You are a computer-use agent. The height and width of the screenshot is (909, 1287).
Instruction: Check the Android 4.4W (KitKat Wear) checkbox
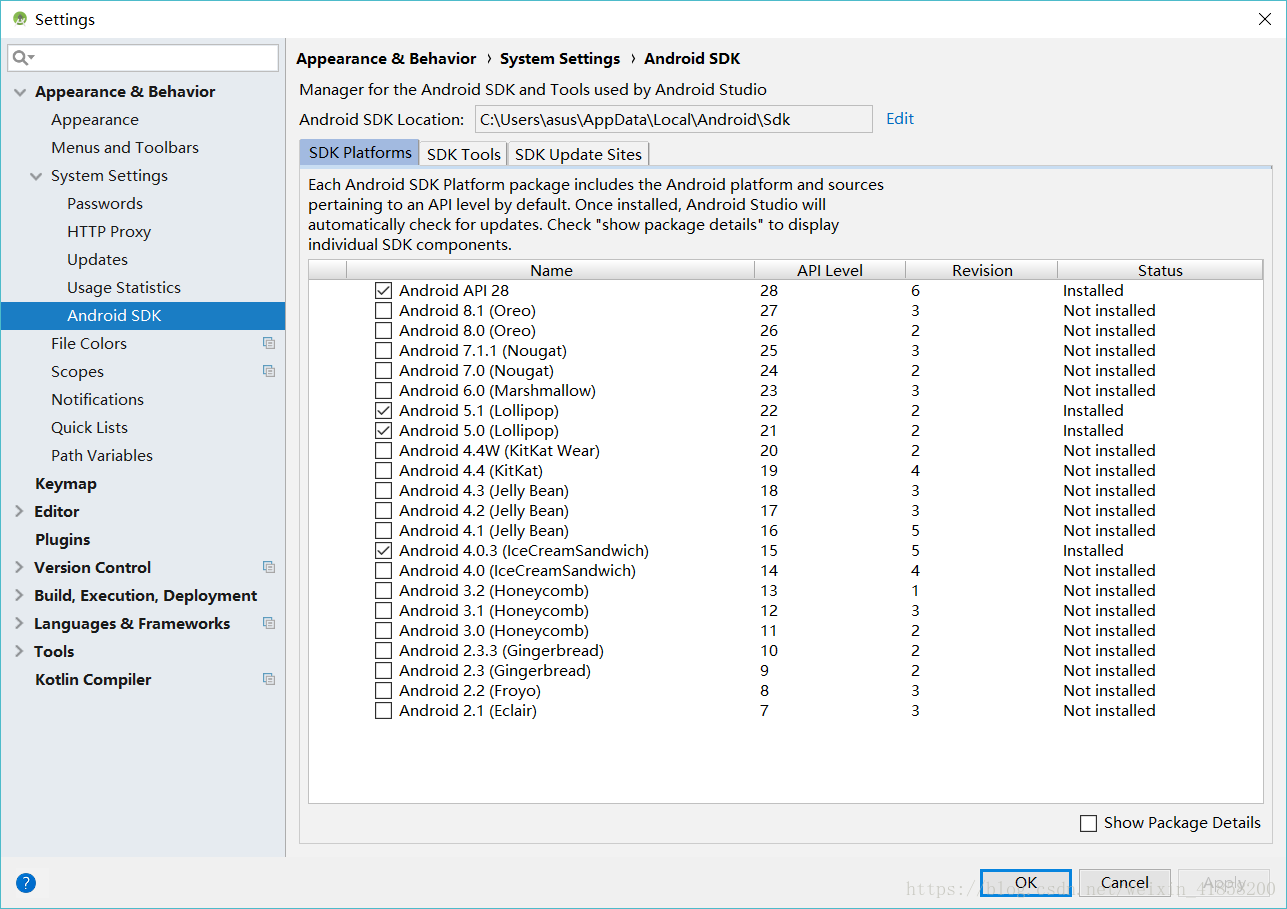(383, 450)
